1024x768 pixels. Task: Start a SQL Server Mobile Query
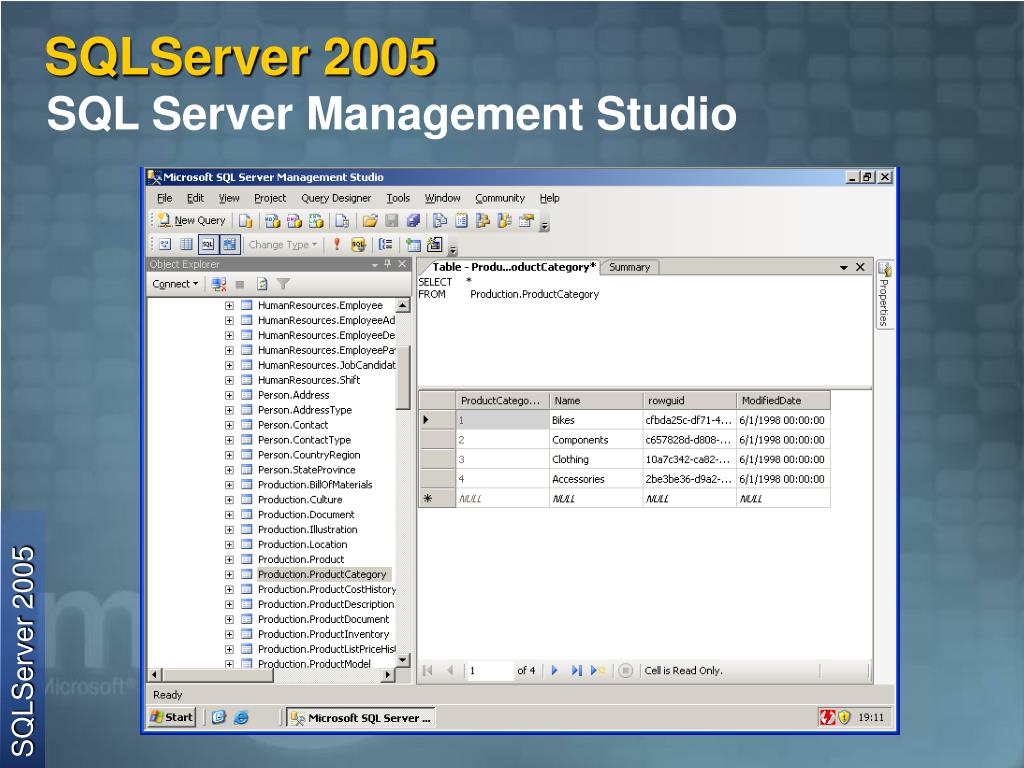pyautogui.click(x=342, y=221)
